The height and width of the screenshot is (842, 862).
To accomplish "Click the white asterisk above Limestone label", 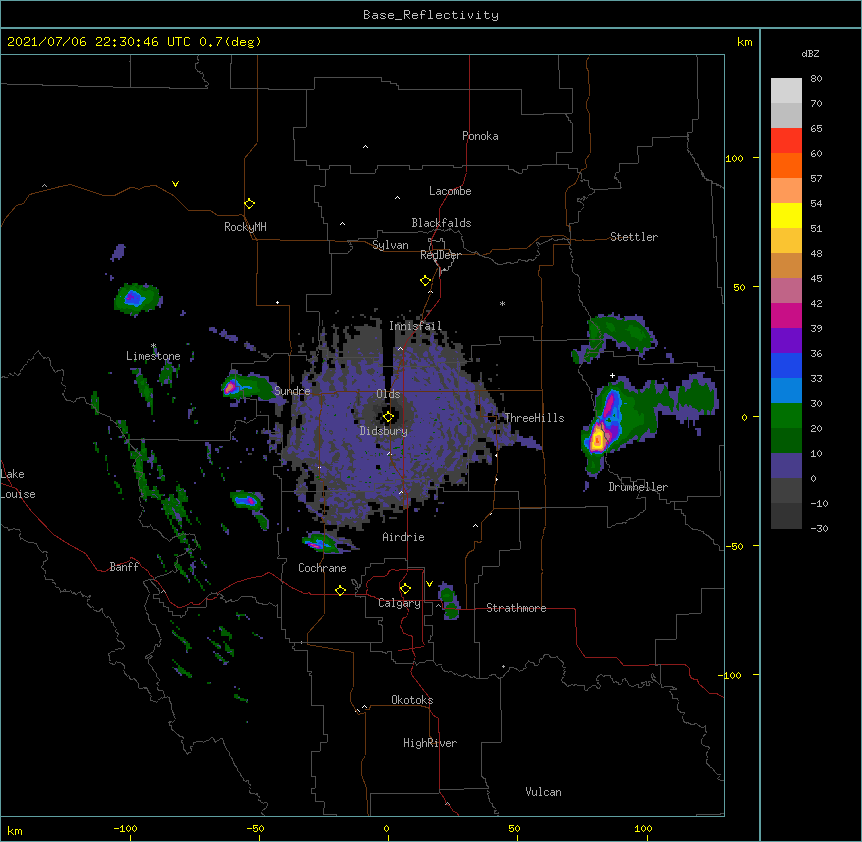I will (x=153, y=346).
